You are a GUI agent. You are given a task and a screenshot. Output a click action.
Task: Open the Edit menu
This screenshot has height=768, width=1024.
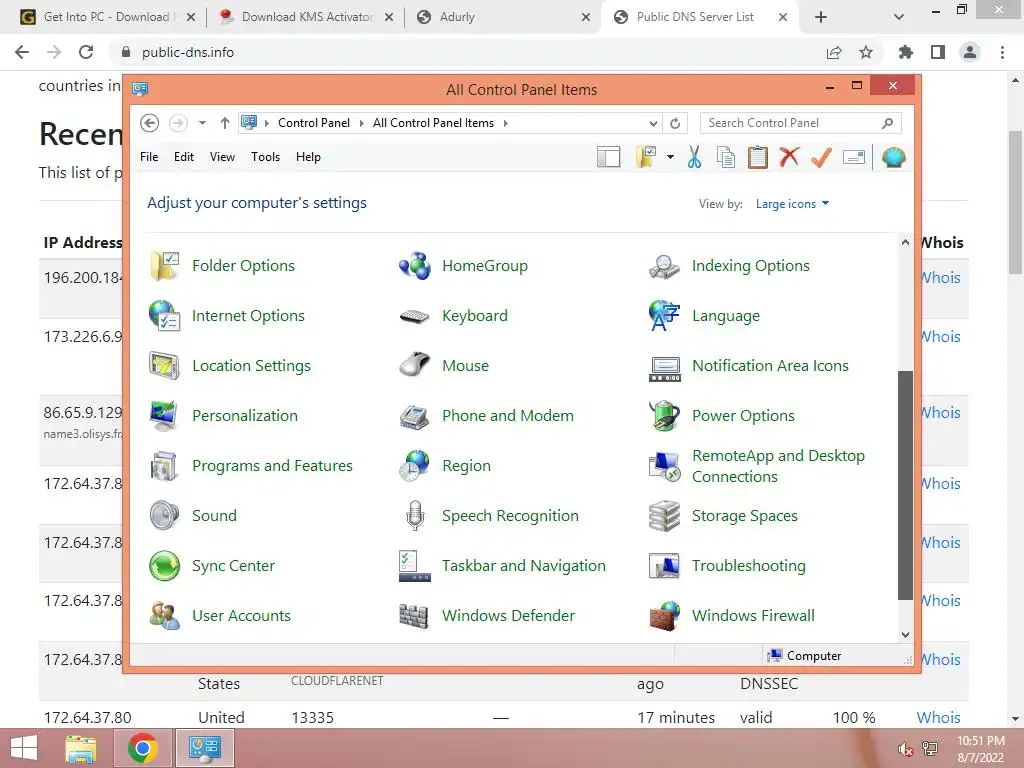184,157
